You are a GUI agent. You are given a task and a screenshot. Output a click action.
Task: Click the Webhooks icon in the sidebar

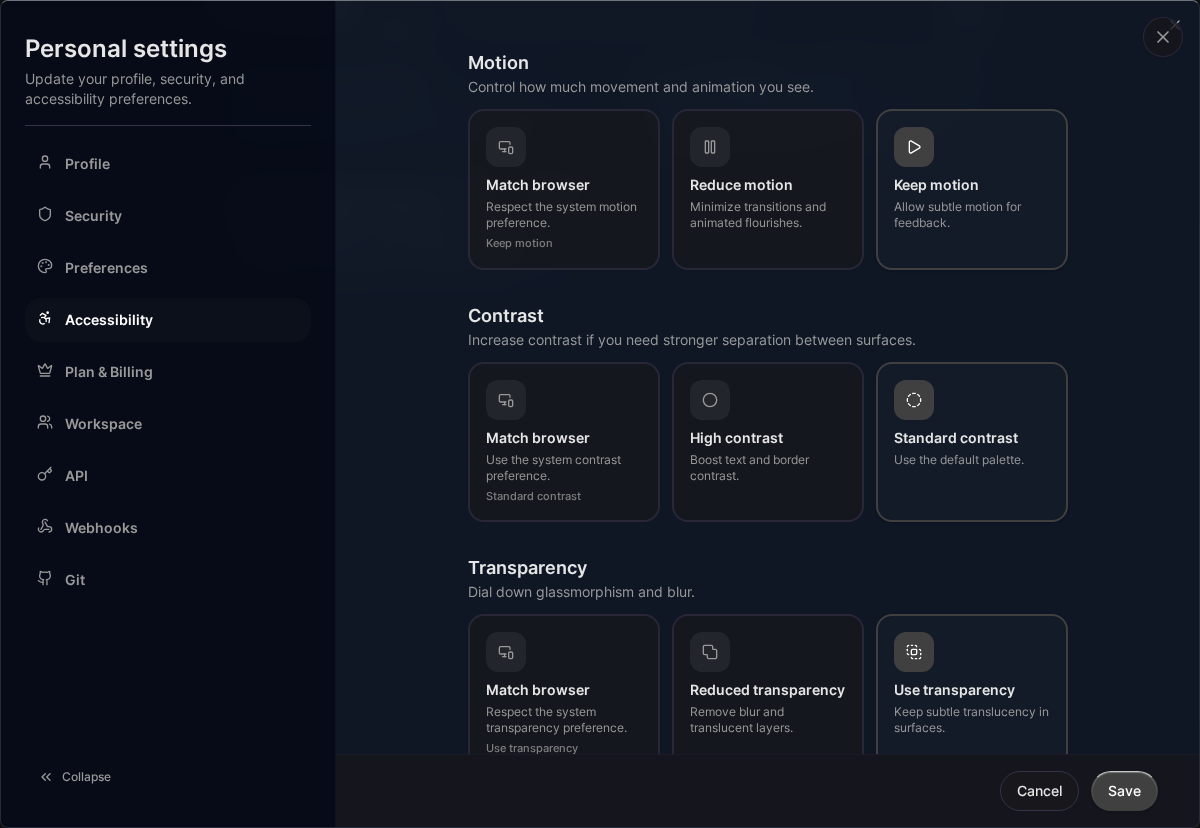[x=45, y=528]
